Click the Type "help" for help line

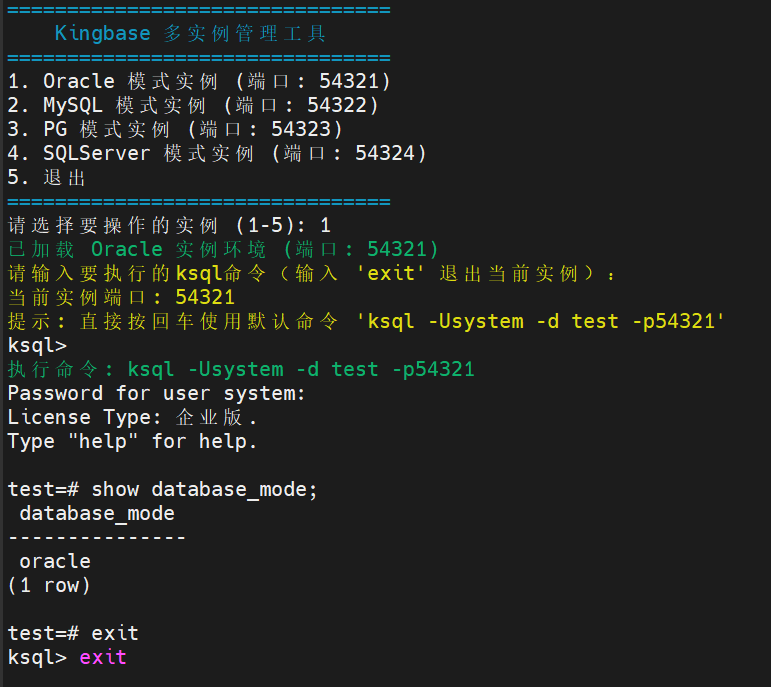tap(132, 441)
